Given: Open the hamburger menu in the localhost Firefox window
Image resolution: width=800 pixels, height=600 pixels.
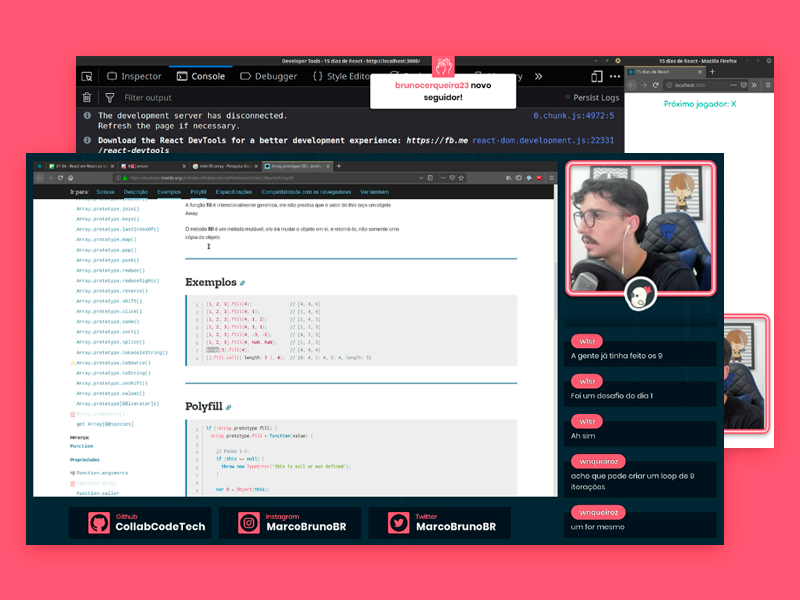Looking at the screenshot, I should point(768,85).
